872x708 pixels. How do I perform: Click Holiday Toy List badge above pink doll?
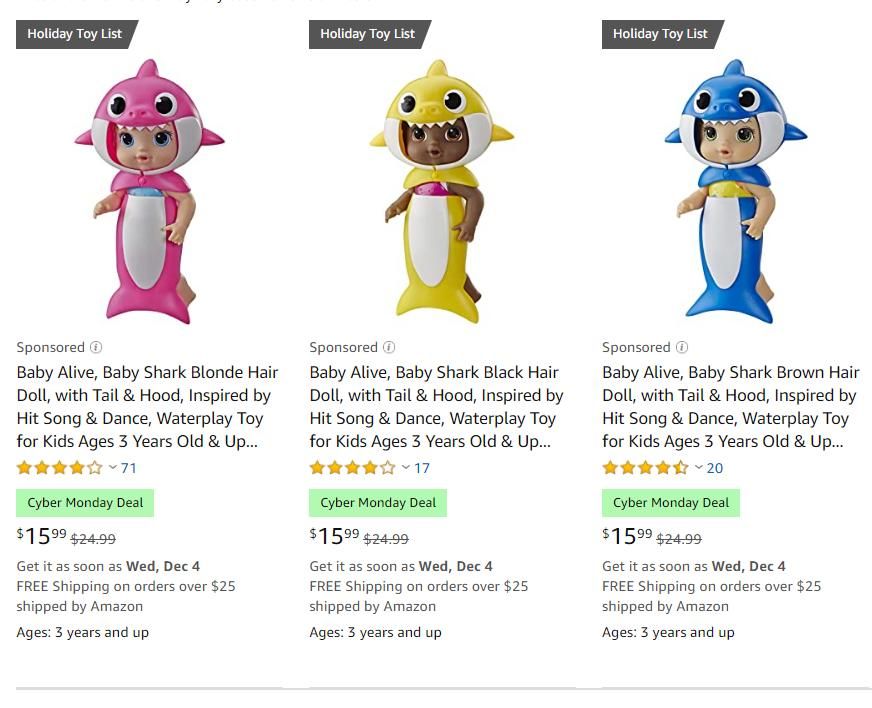(x=75, y=34)
